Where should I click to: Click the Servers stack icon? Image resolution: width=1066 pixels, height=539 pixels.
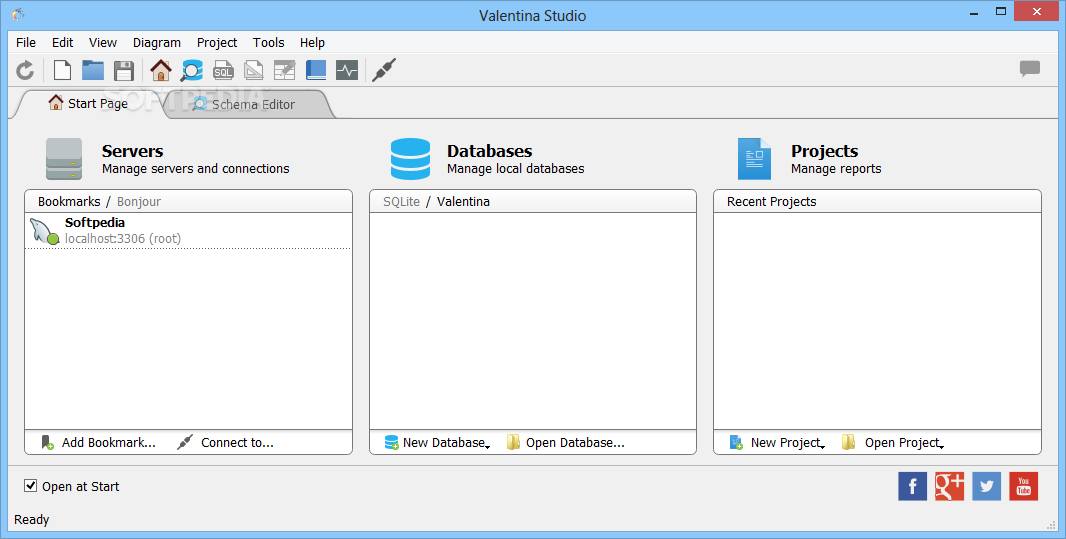pos(64,159)
